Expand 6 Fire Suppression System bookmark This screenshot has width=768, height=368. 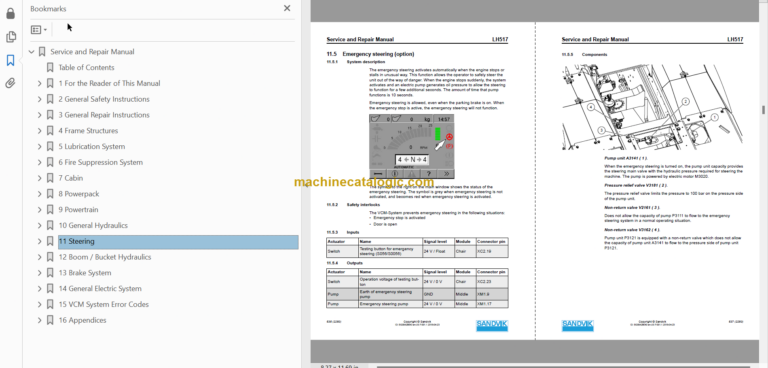[x=40, y=162]
